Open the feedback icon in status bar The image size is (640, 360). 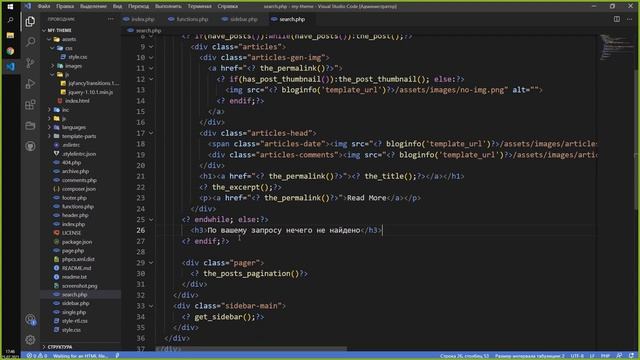tap(619, 356)
